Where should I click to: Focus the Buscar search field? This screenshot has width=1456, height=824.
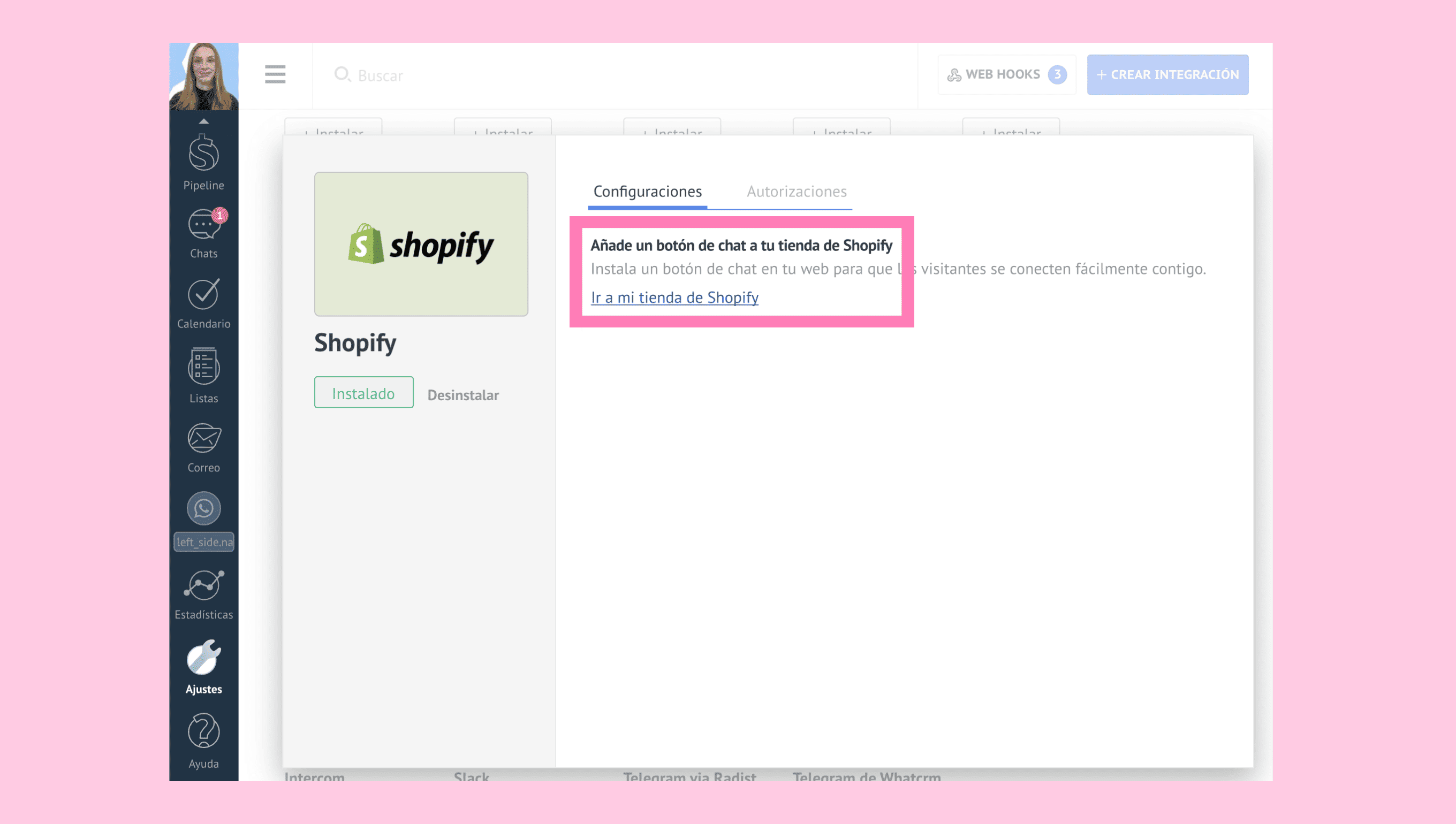pos(615,75)
